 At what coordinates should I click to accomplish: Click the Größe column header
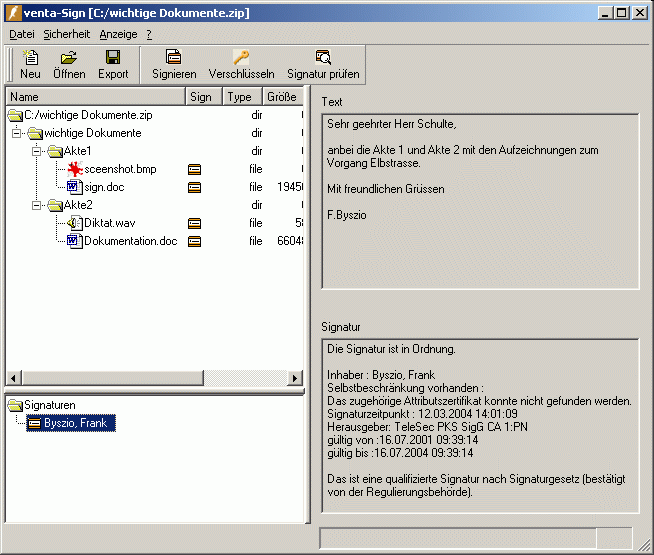283,97
